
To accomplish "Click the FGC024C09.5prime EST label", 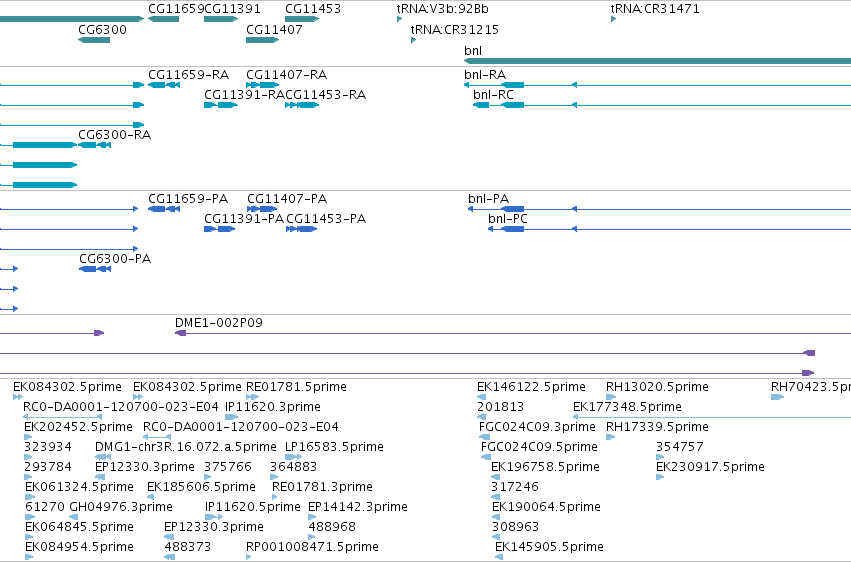I will point(539,447).
